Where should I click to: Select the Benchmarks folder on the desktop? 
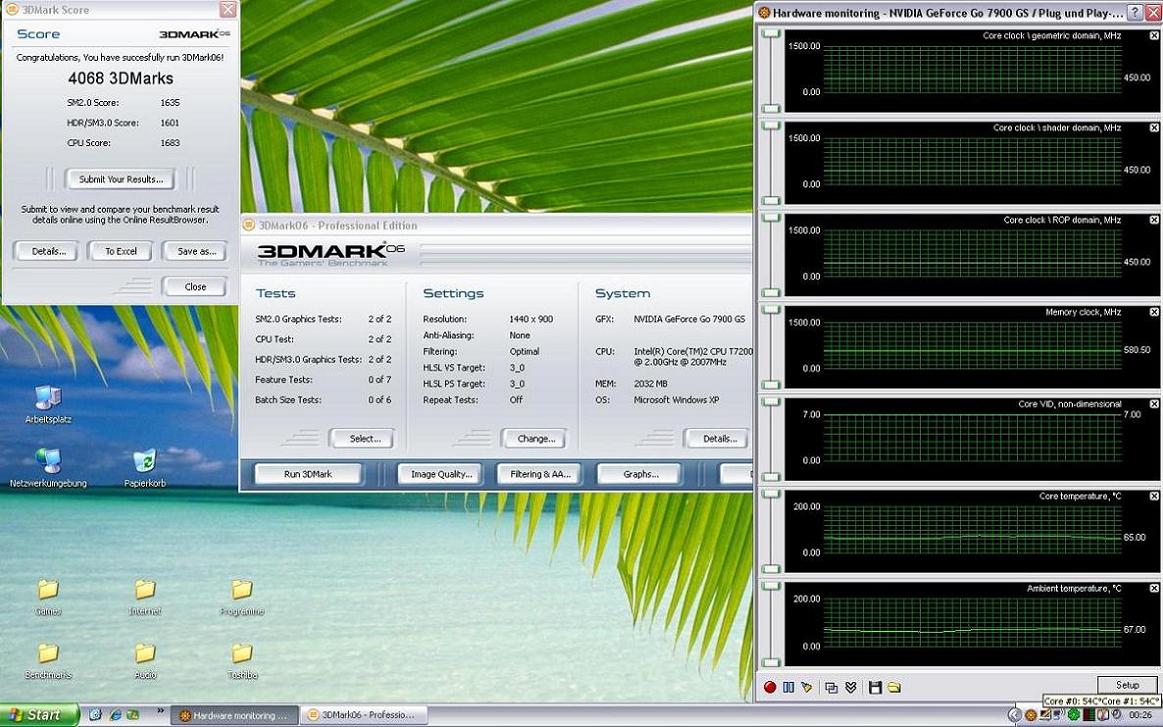coord(47,660)
